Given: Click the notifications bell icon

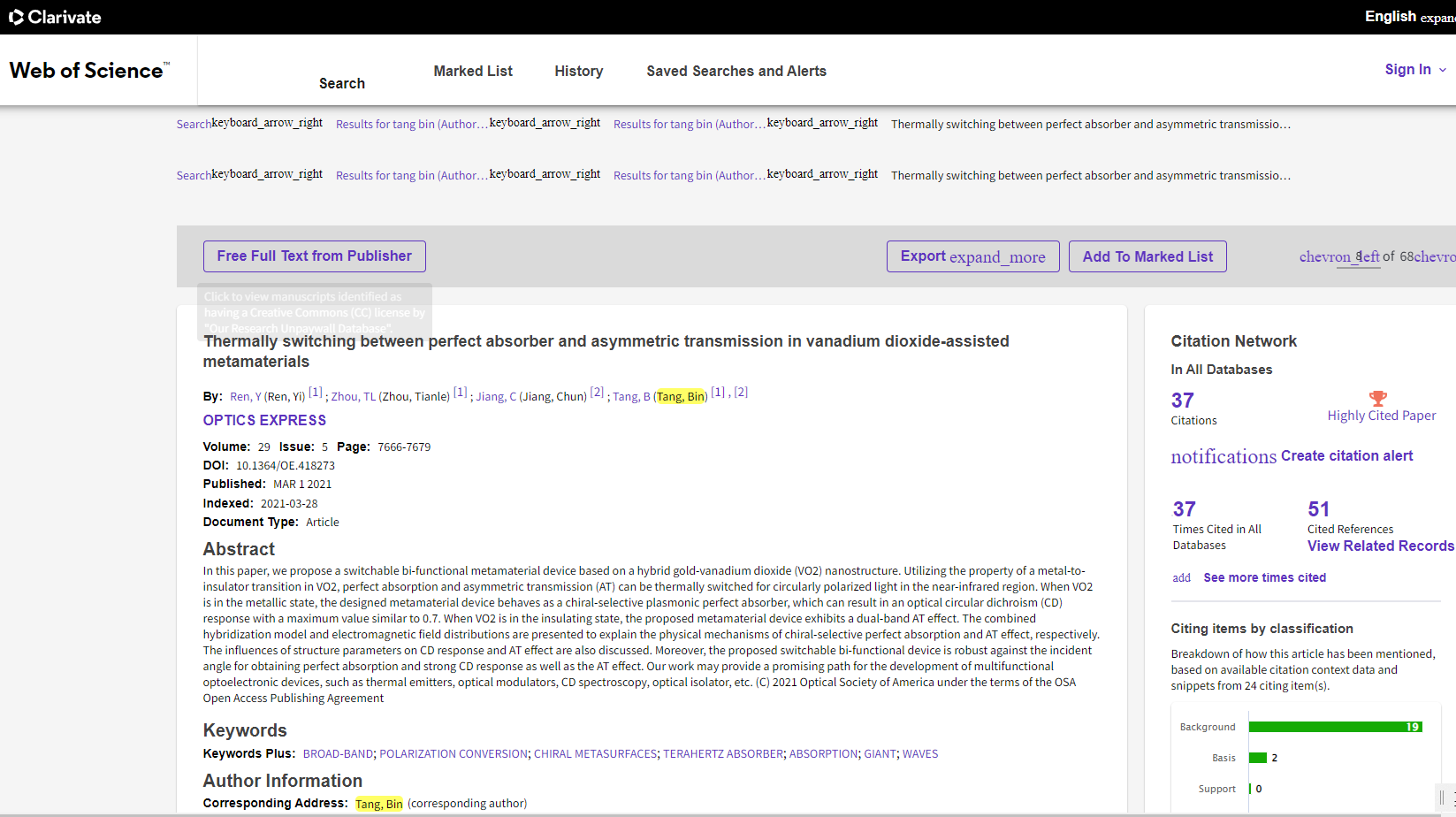Looking at the screenshot, I should tap(1223, 456).
